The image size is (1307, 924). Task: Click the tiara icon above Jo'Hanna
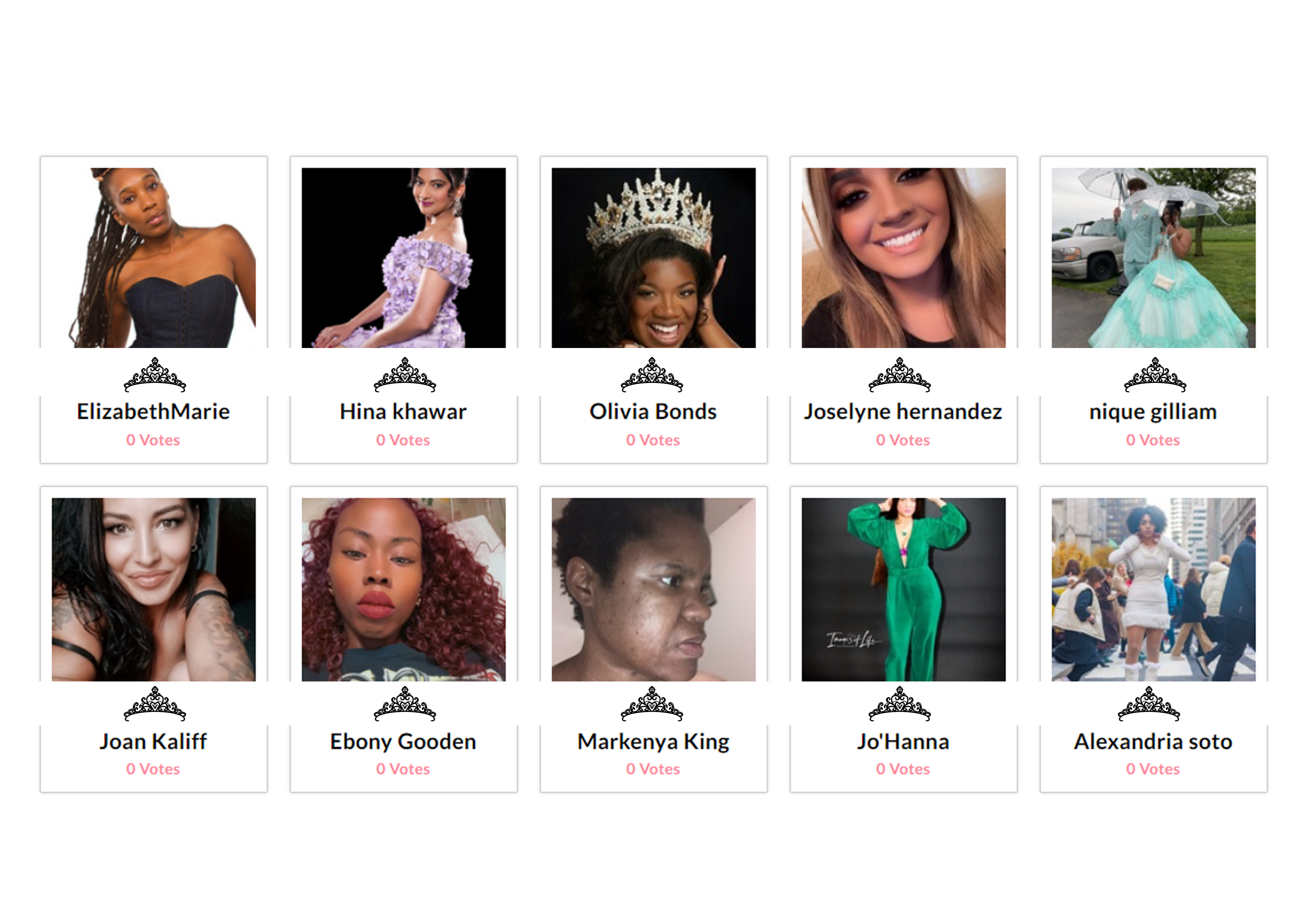pos(900,704)
